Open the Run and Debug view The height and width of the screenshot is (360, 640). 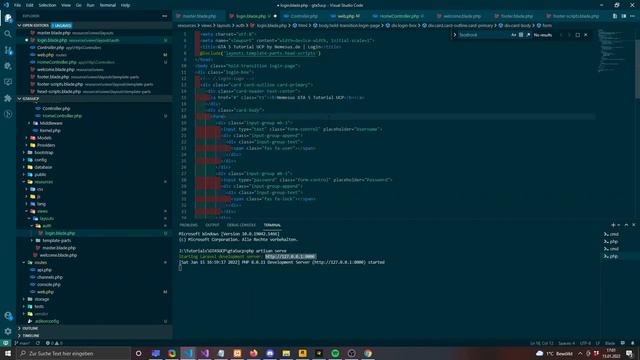pyautogui.click(x=8, y=66)
